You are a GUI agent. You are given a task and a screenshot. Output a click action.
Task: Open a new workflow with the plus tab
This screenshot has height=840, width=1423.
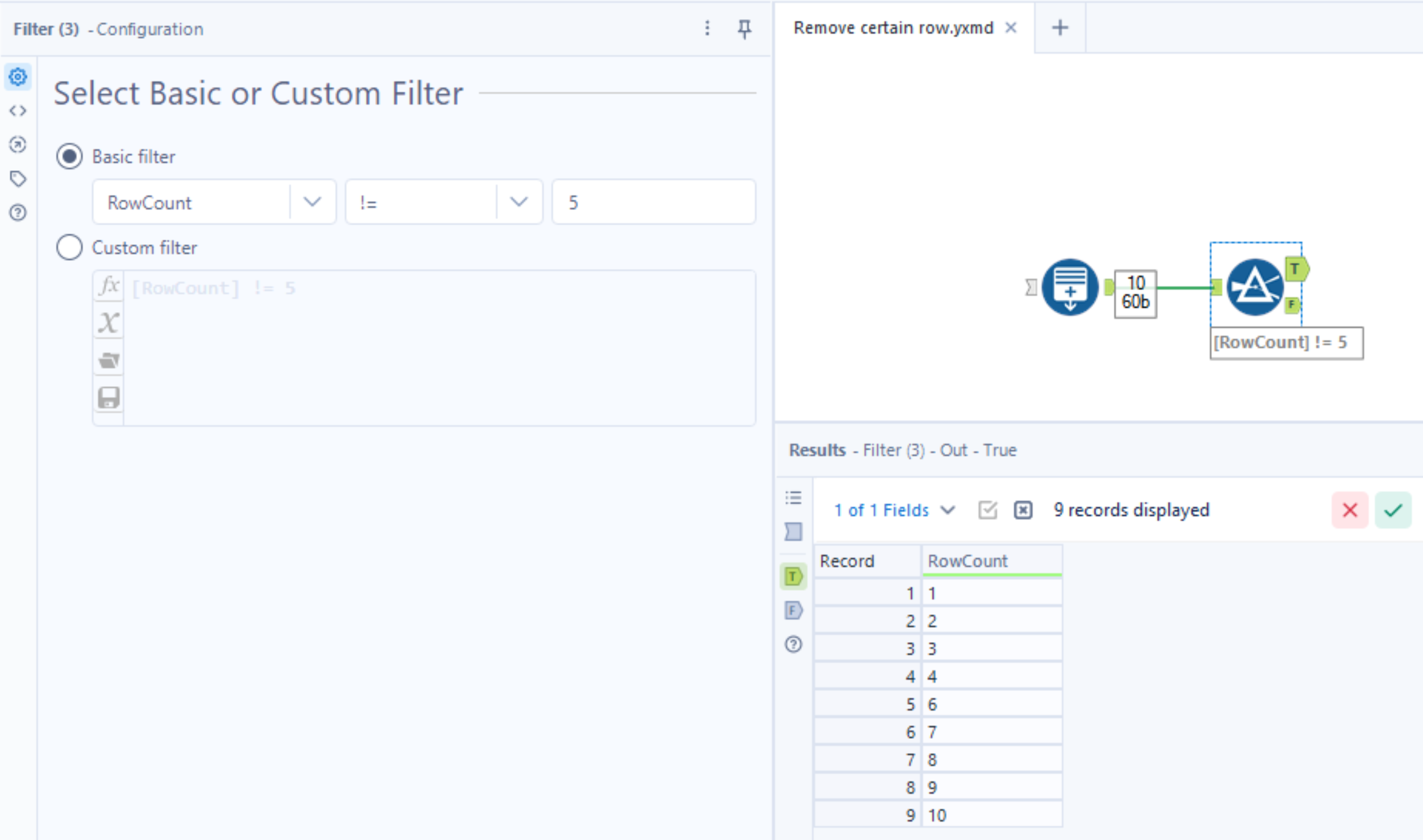1060,27
